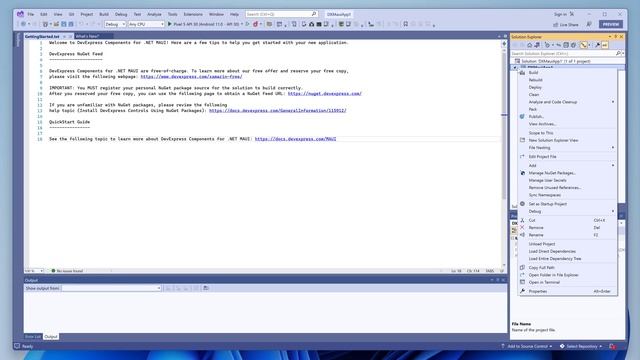Image resolution: width=640 pixels, height=360 pixels.
Task: Follow the docs.devexpress.com GeneralInformation link
Action: tap(278, 110)
